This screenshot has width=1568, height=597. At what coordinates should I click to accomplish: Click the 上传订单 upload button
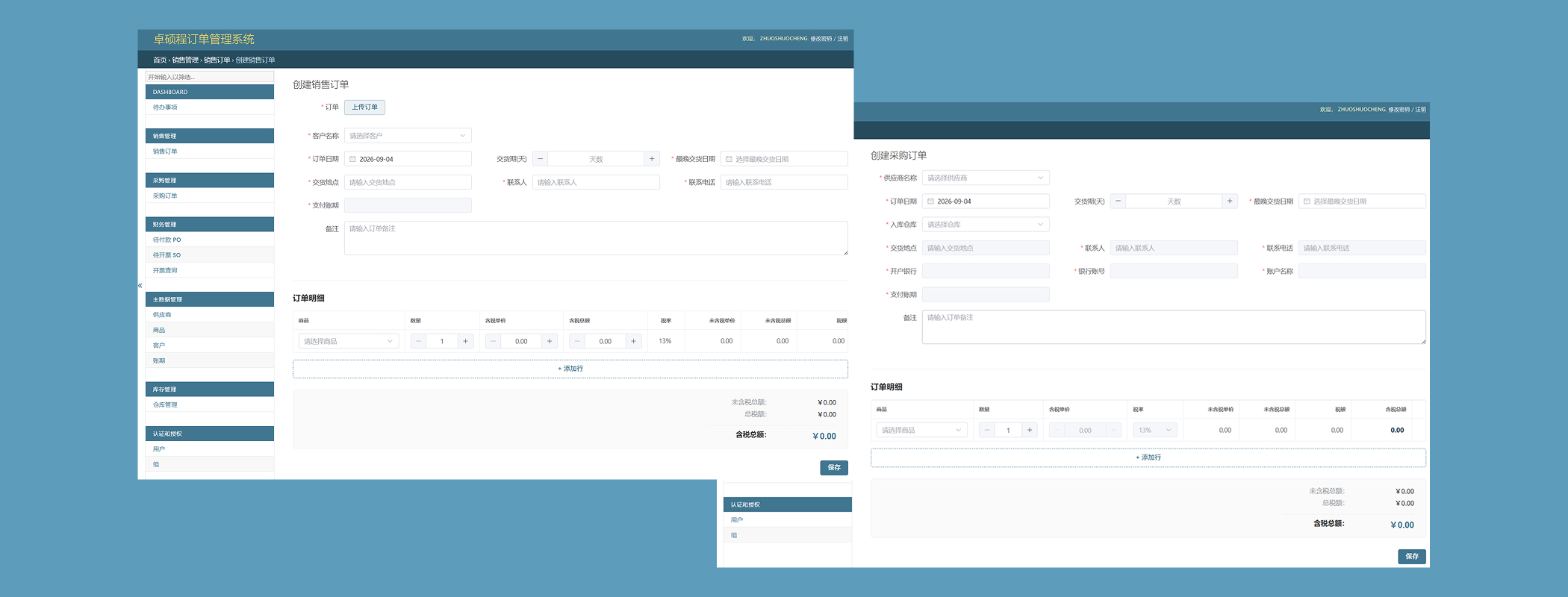pyautogui.click(x=364, y=107)
